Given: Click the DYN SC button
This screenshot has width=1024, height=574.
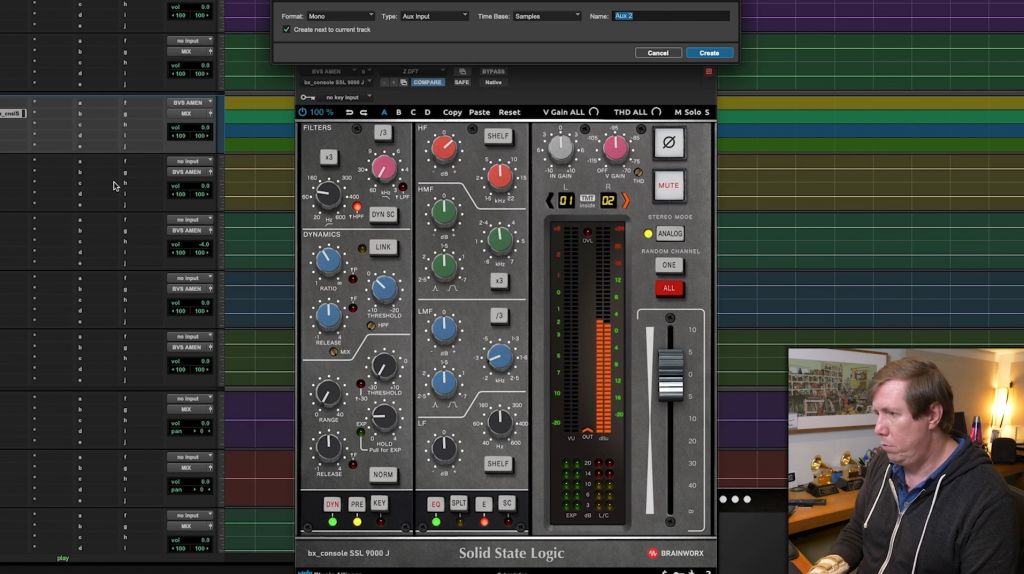Looking at the screenshot, I should point(383,214).
